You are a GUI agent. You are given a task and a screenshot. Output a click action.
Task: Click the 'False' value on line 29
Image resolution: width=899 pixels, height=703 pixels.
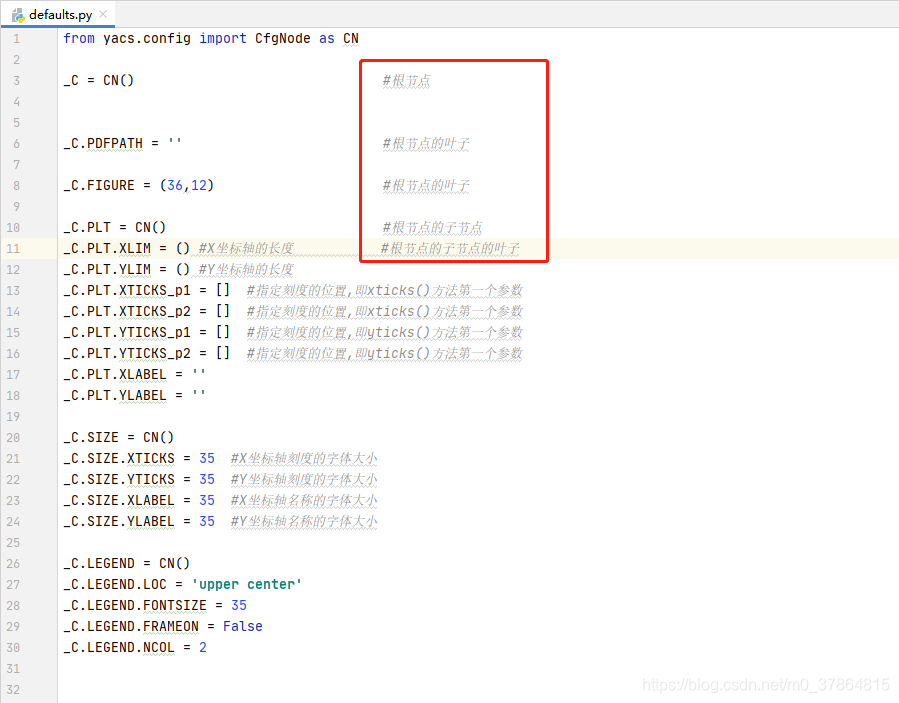coord(243,626)
